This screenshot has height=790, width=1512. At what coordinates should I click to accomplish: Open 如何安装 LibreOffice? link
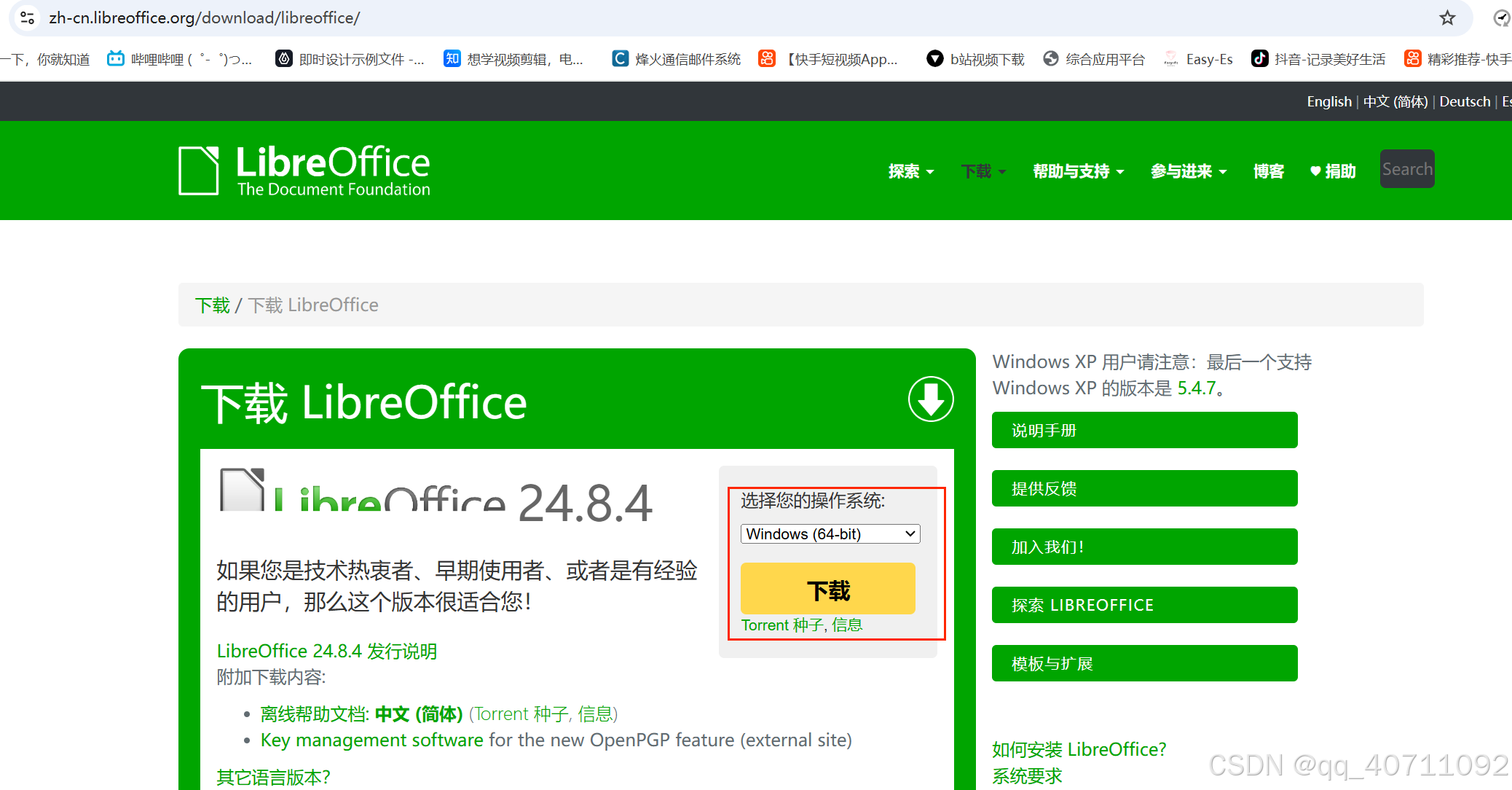pyautogui.click(x=1079, y=749)
